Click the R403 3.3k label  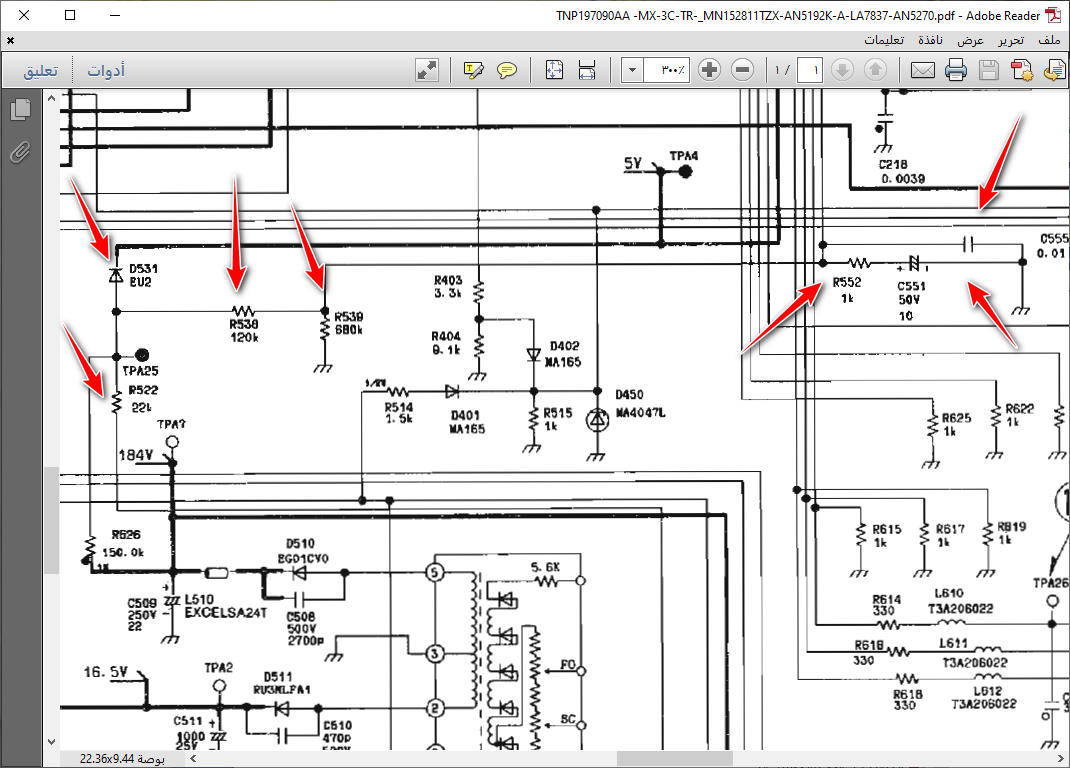tap(448, 286)
